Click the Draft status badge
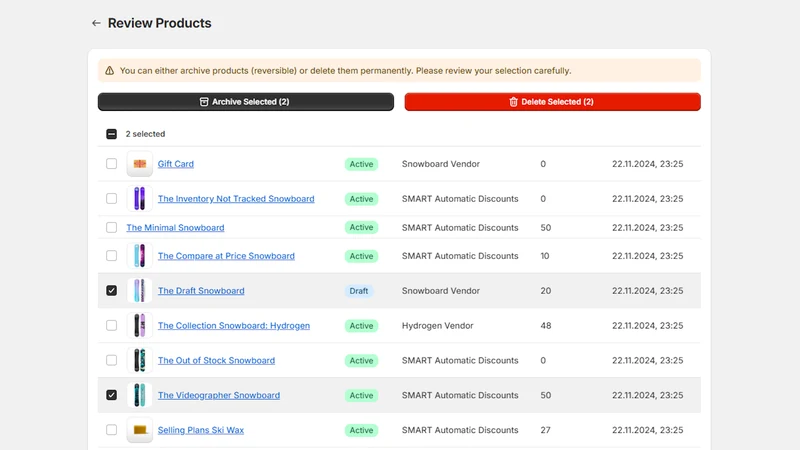The image size is (800, 450). click(359, 291)
